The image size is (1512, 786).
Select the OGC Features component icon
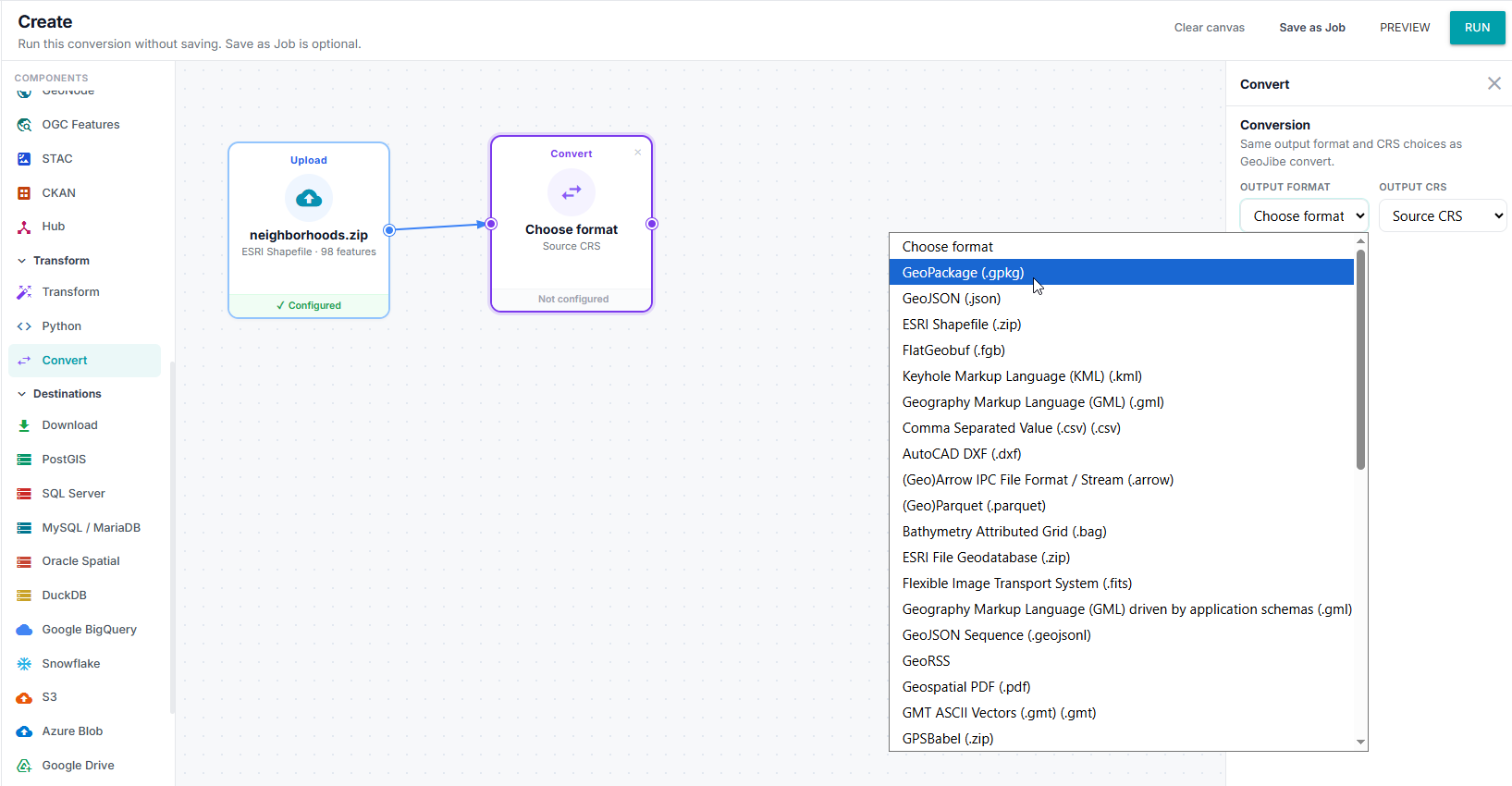pyautogui.click(x=24, y=125)
